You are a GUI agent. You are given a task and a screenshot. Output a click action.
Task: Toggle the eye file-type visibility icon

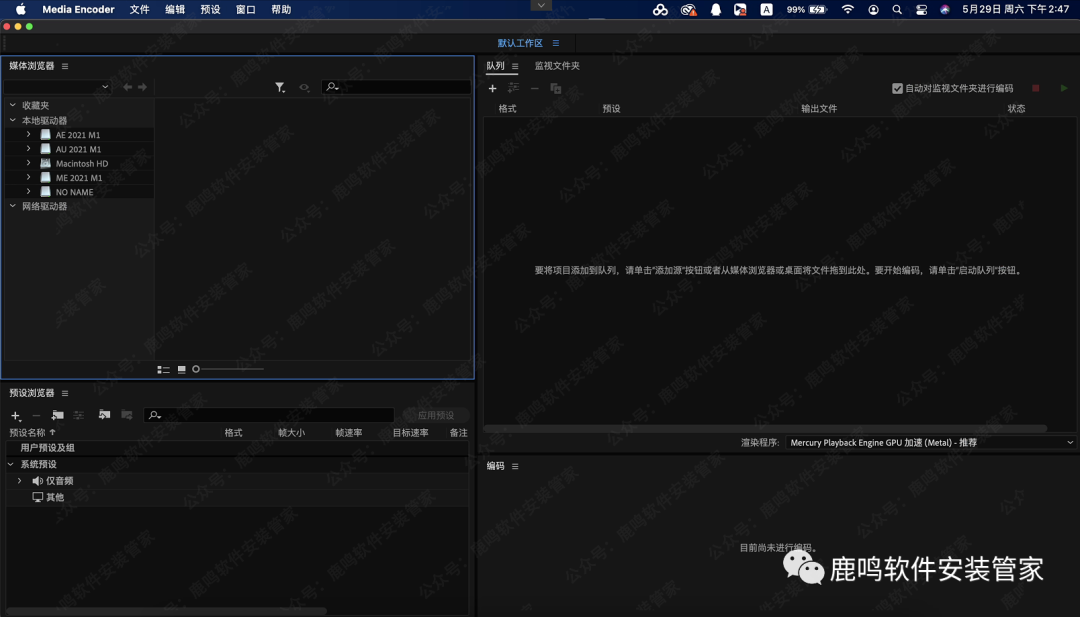[x=304, y=88]
